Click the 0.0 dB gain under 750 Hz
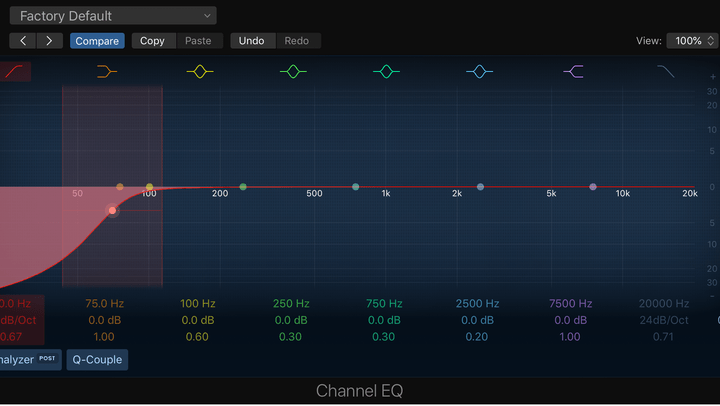 click(384, 320)
